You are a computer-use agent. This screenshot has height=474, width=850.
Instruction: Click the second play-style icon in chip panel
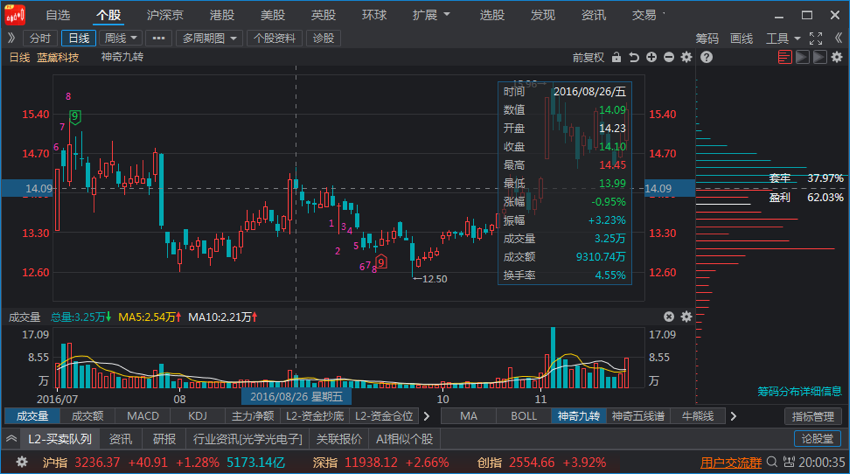click(x=820, y=57)
